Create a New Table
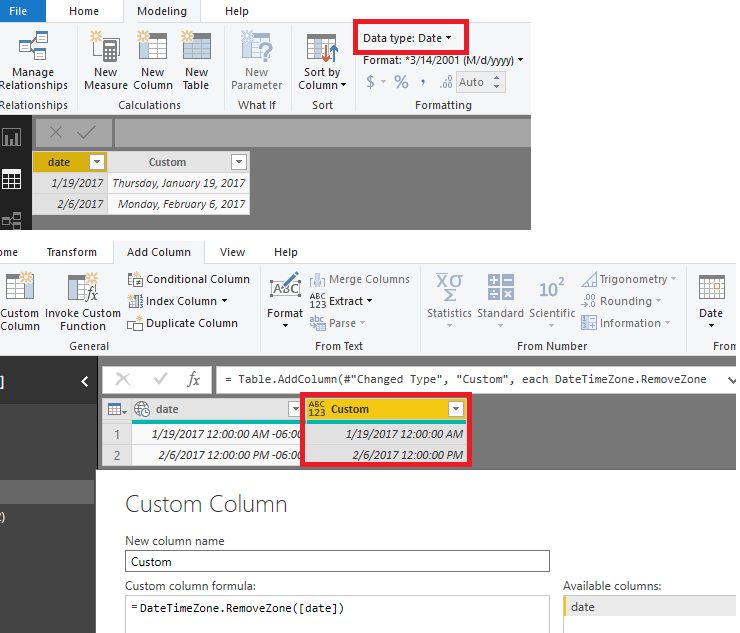Screen dimensions: 740x633 coord(196,60)
